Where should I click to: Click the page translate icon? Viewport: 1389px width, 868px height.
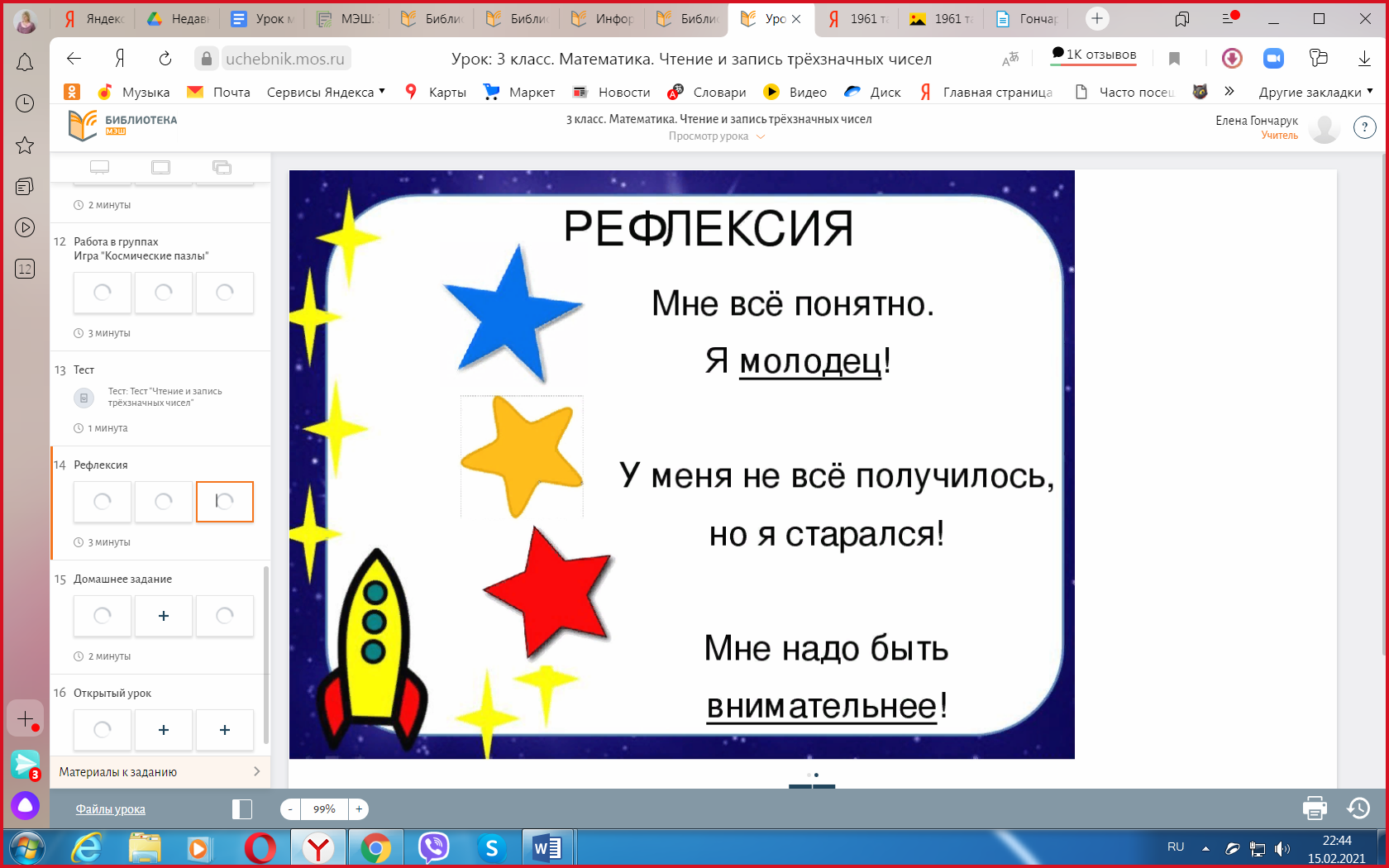[x=1010, y=59]
